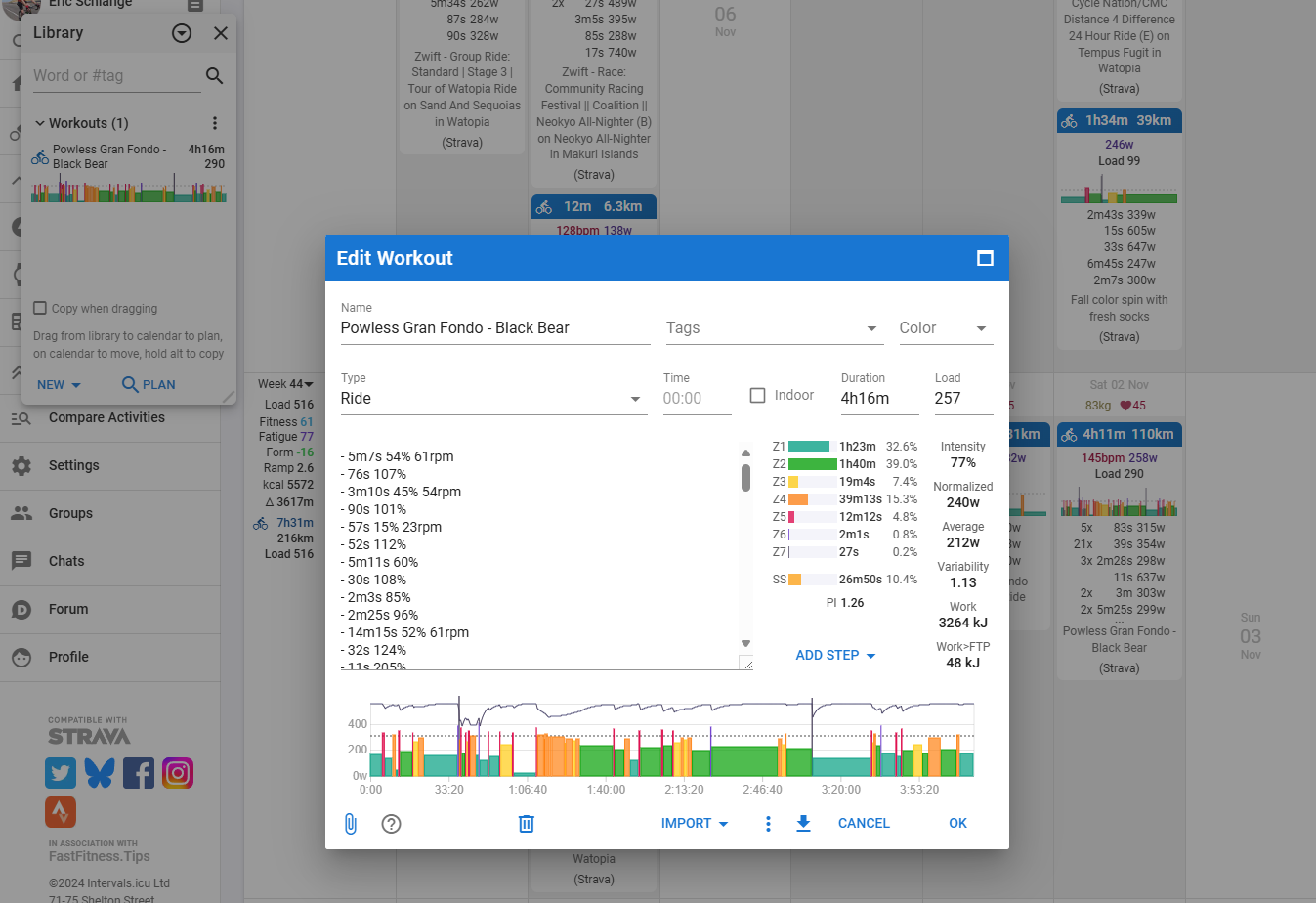Click PLAN at the bottom of the Library
Viewport: 1316px width, 903px height.
tap(149, 384)
